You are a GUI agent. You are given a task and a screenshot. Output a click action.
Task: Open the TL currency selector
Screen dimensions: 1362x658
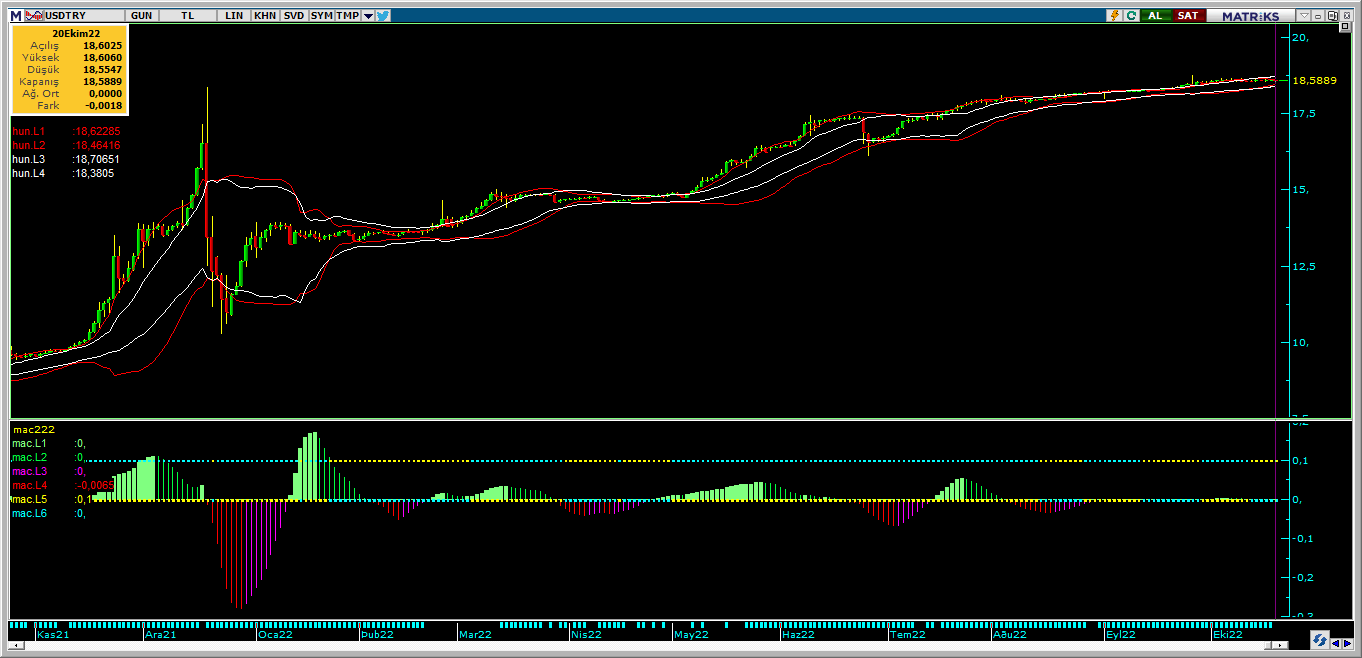[x=188, y=16]
